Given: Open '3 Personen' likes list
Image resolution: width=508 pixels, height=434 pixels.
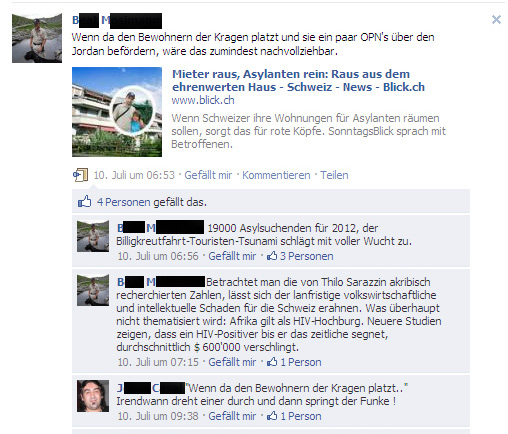Looking at the screenshot, I should click(307, 256).
